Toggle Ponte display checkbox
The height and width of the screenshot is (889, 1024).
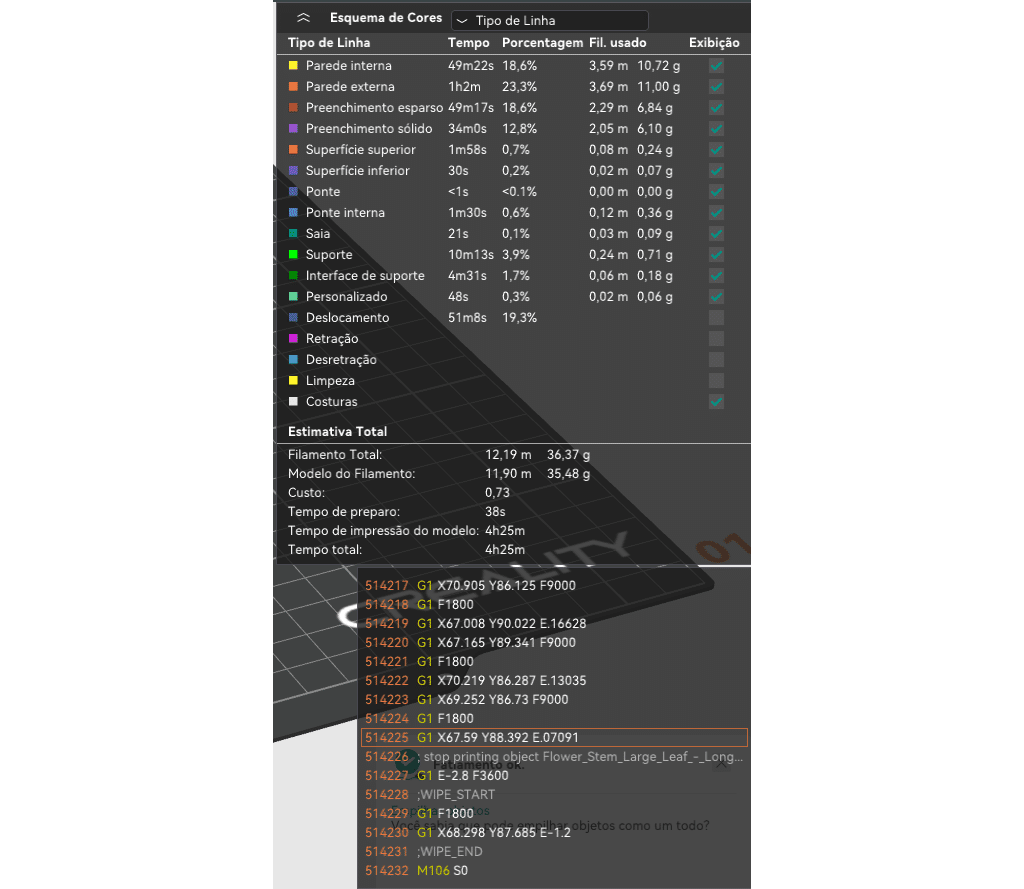point(716,191)
